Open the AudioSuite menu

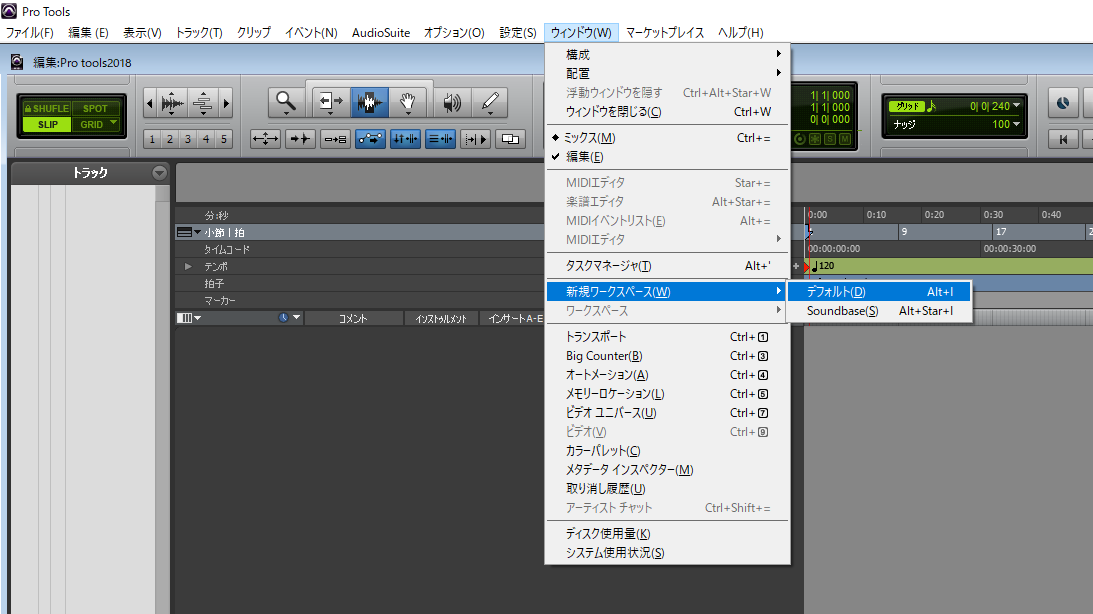[381, 33]
